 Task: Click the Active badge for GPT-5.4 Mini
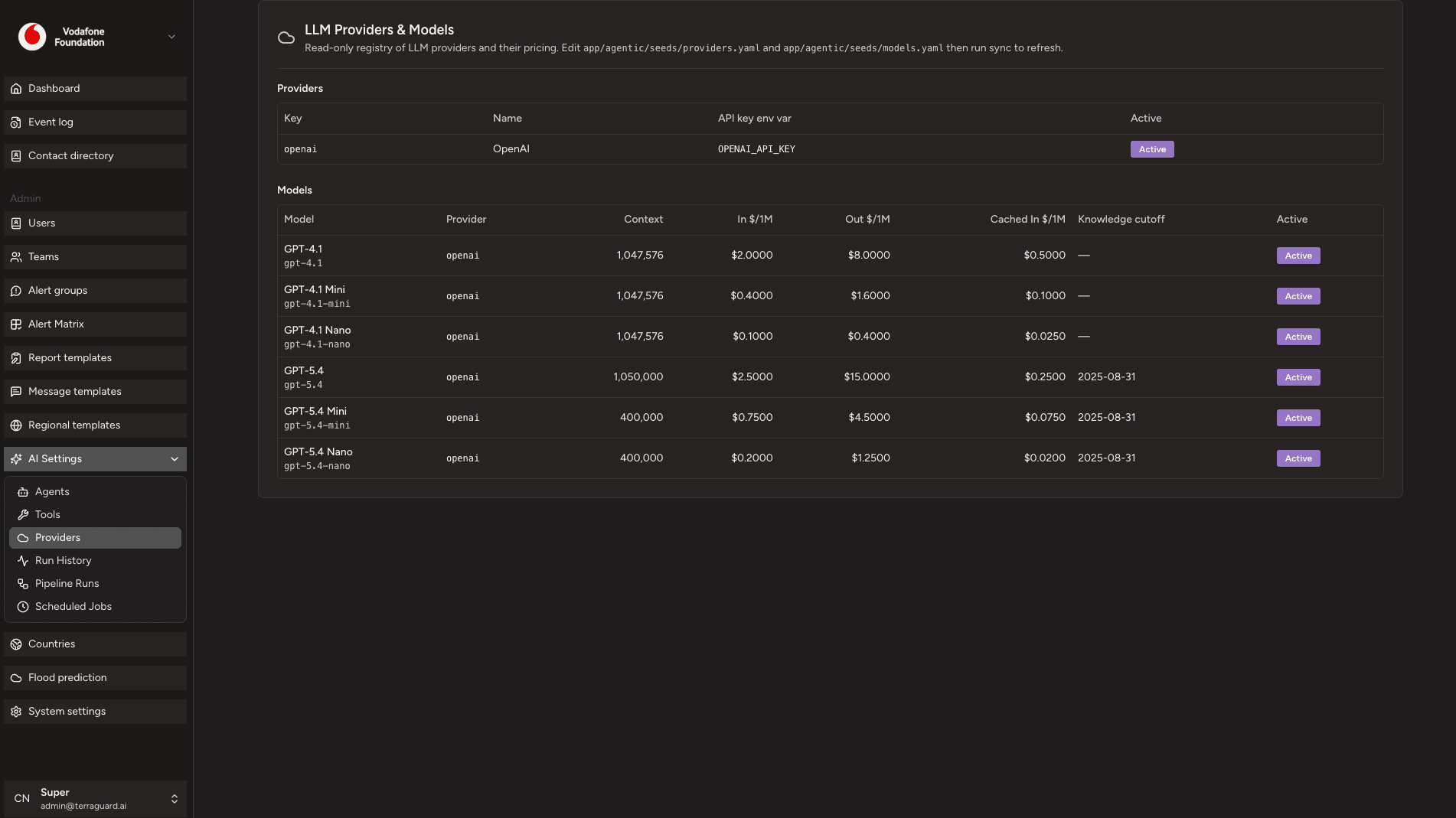coord(1298,418)
